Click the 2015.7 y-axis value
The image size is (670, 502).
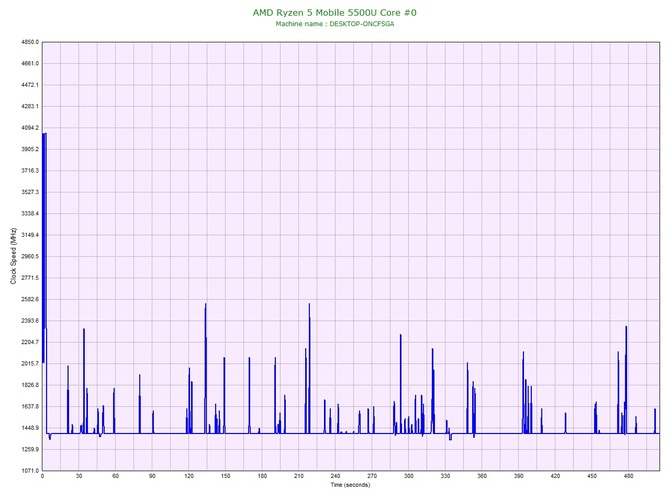(x=29, y=364)
